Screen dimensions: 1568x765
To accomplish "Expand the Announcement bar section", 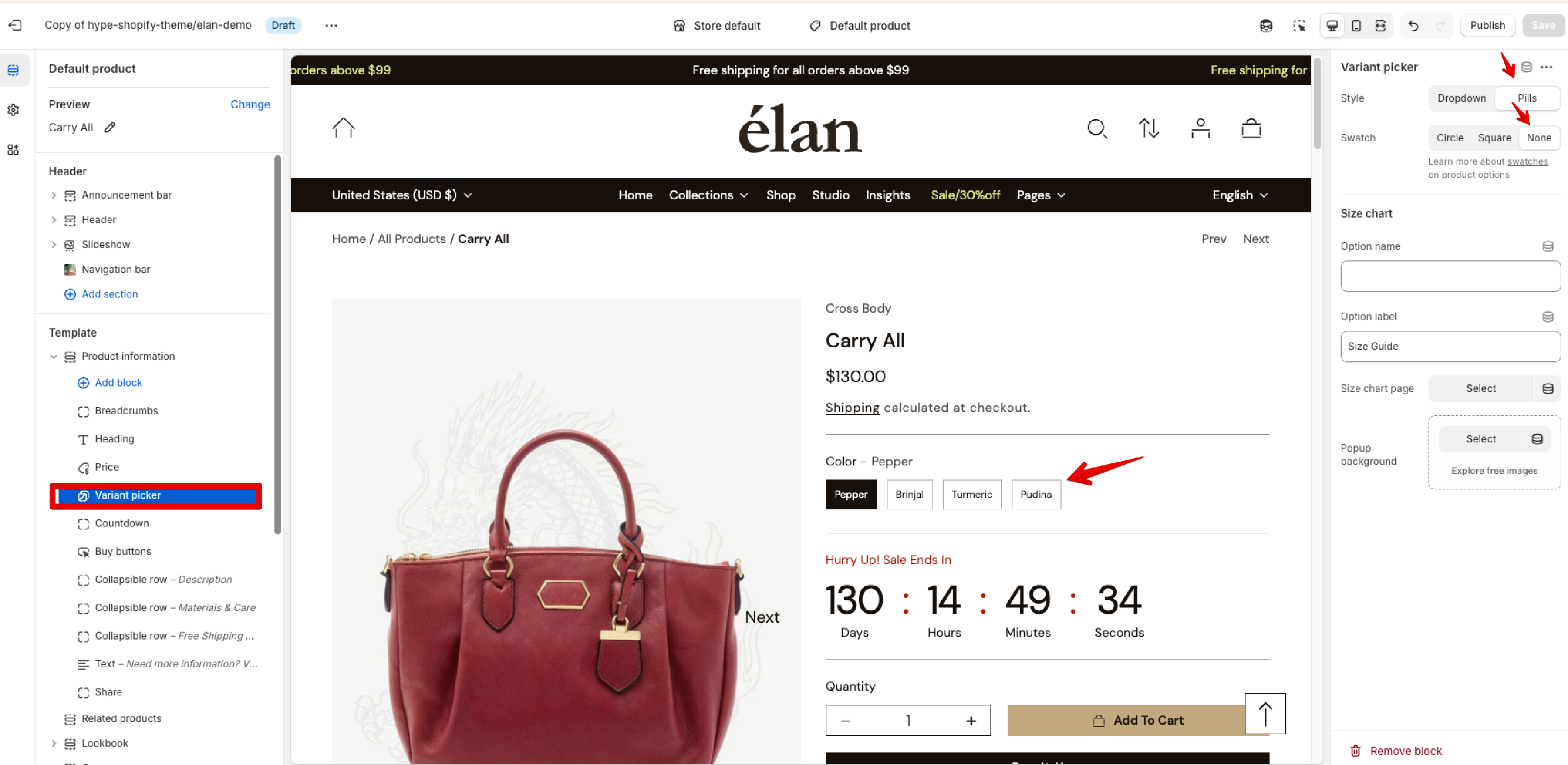I will click(x=53, y=195).
